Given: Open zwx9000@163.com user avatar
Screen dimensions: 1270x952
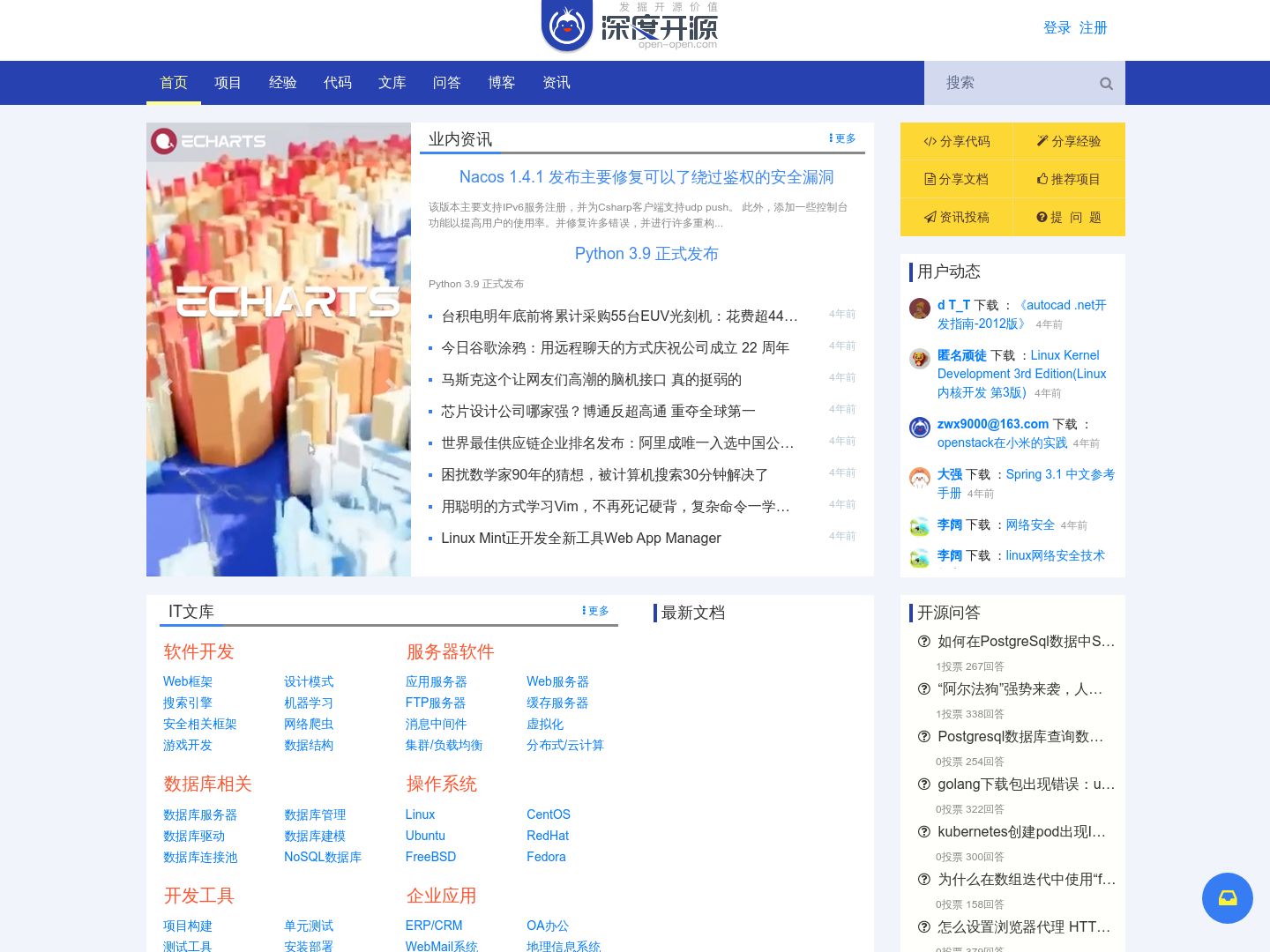Looking at the screenshot, I should 920,428.
